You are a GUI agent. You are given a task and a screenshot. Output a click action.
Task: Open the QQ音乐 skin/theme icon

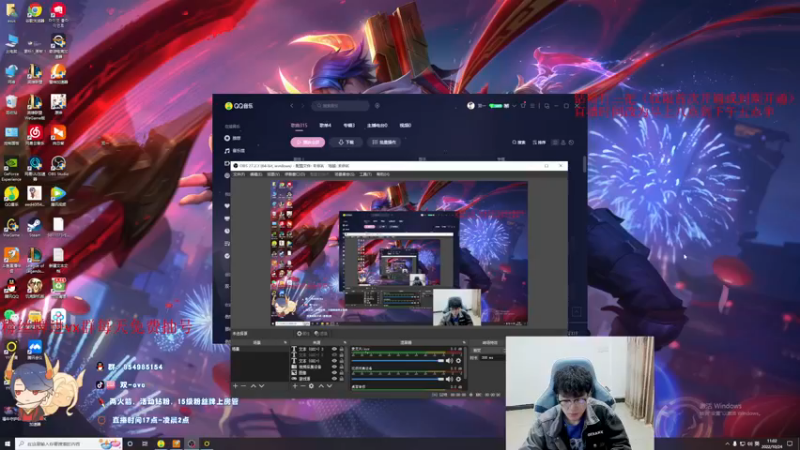tap(523, 106)
